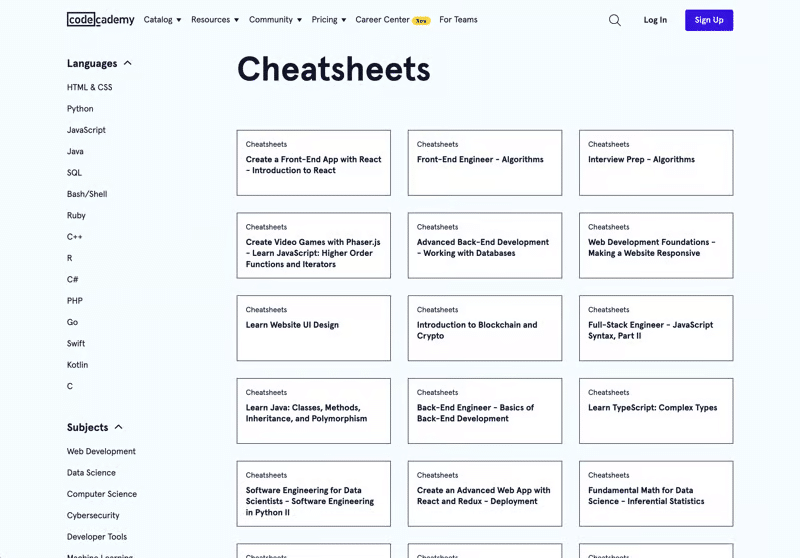The image size is (800, 558).
Task: Open Advanced Back-End Development card
Action: coord(485,245)
